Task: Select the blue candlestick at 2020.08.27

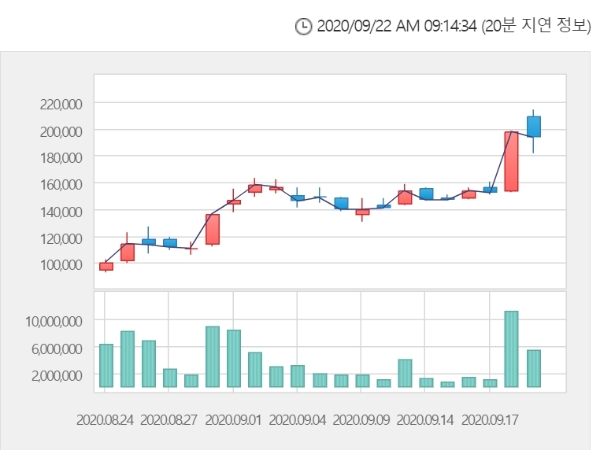Action: coord(170,243)
